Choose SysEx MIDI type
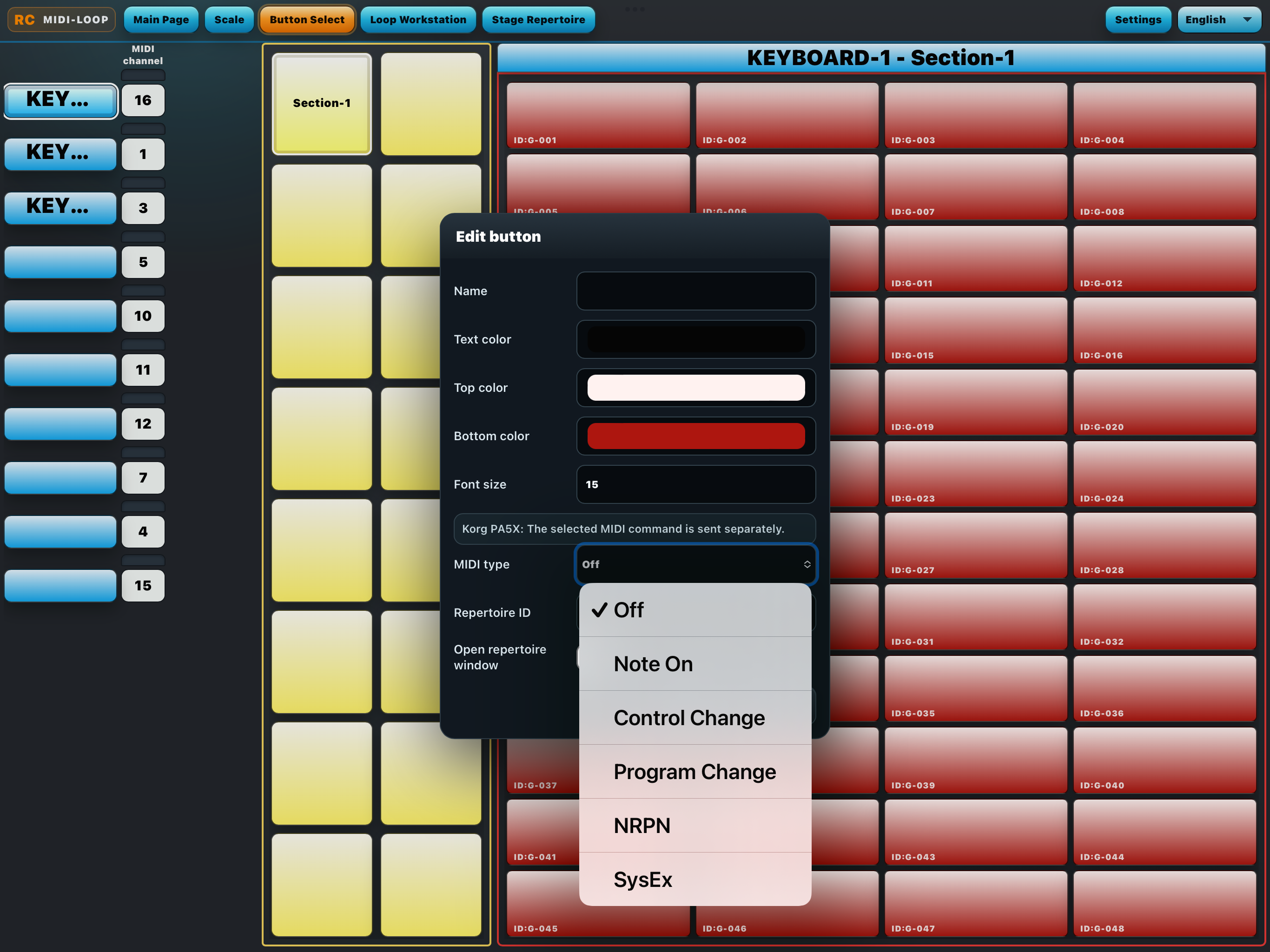This screenshot has width=1270, height=952. [x=695, y=879]
